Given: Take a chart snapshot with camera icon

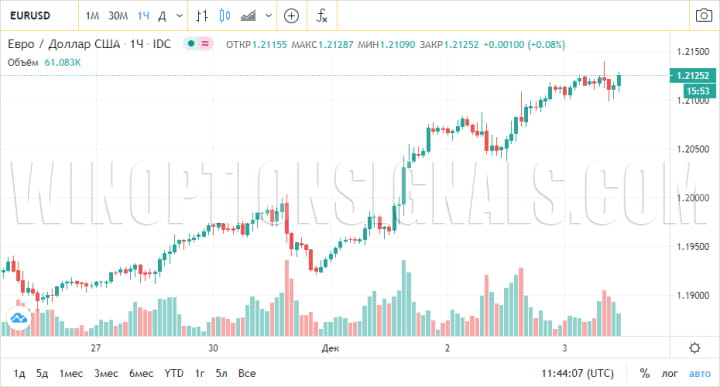Looking at the screenshot, I should click(x=704, y=16).
